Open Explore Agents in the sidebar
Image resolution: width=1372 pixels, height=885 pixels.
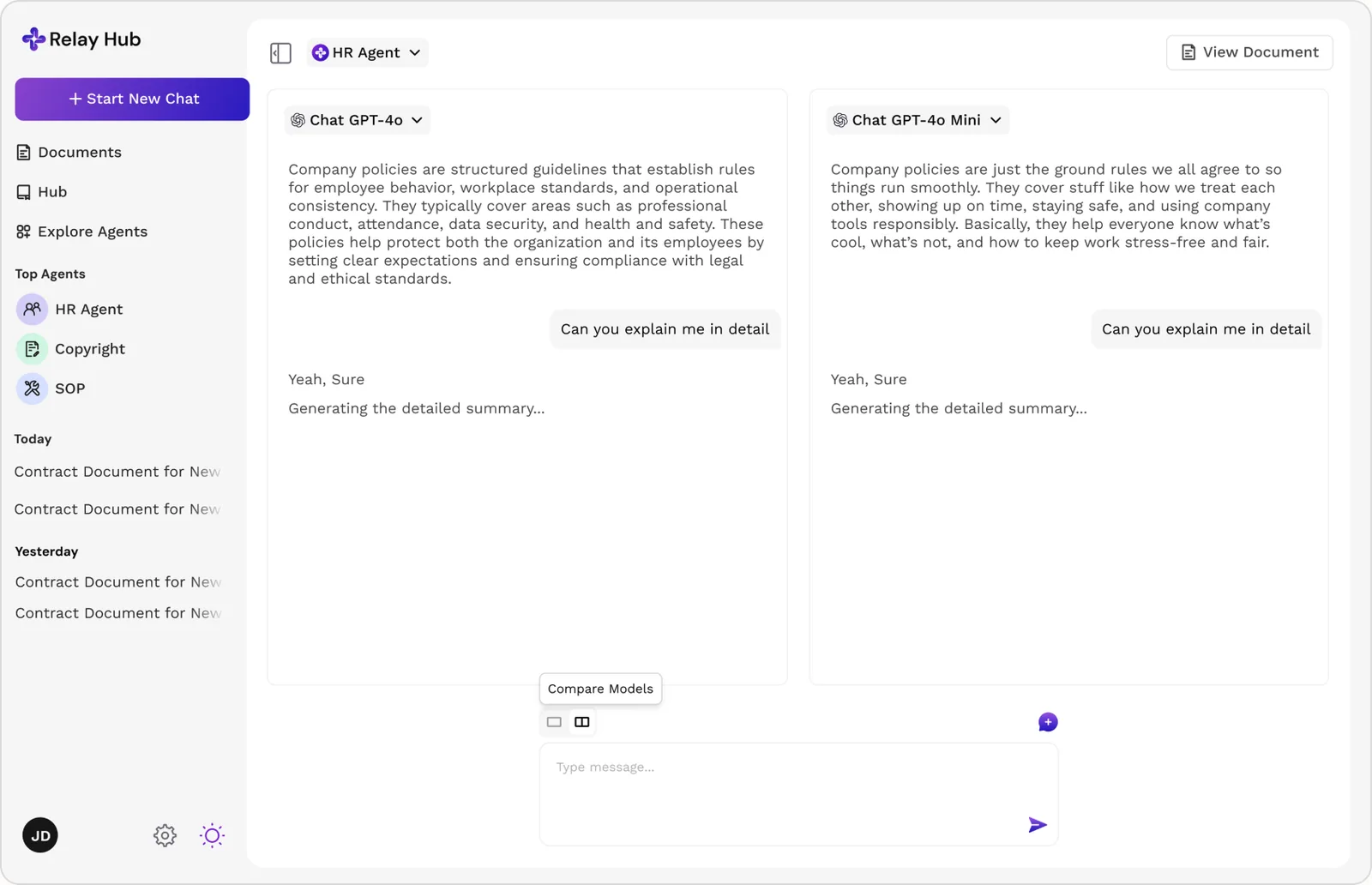pos(81,232)
